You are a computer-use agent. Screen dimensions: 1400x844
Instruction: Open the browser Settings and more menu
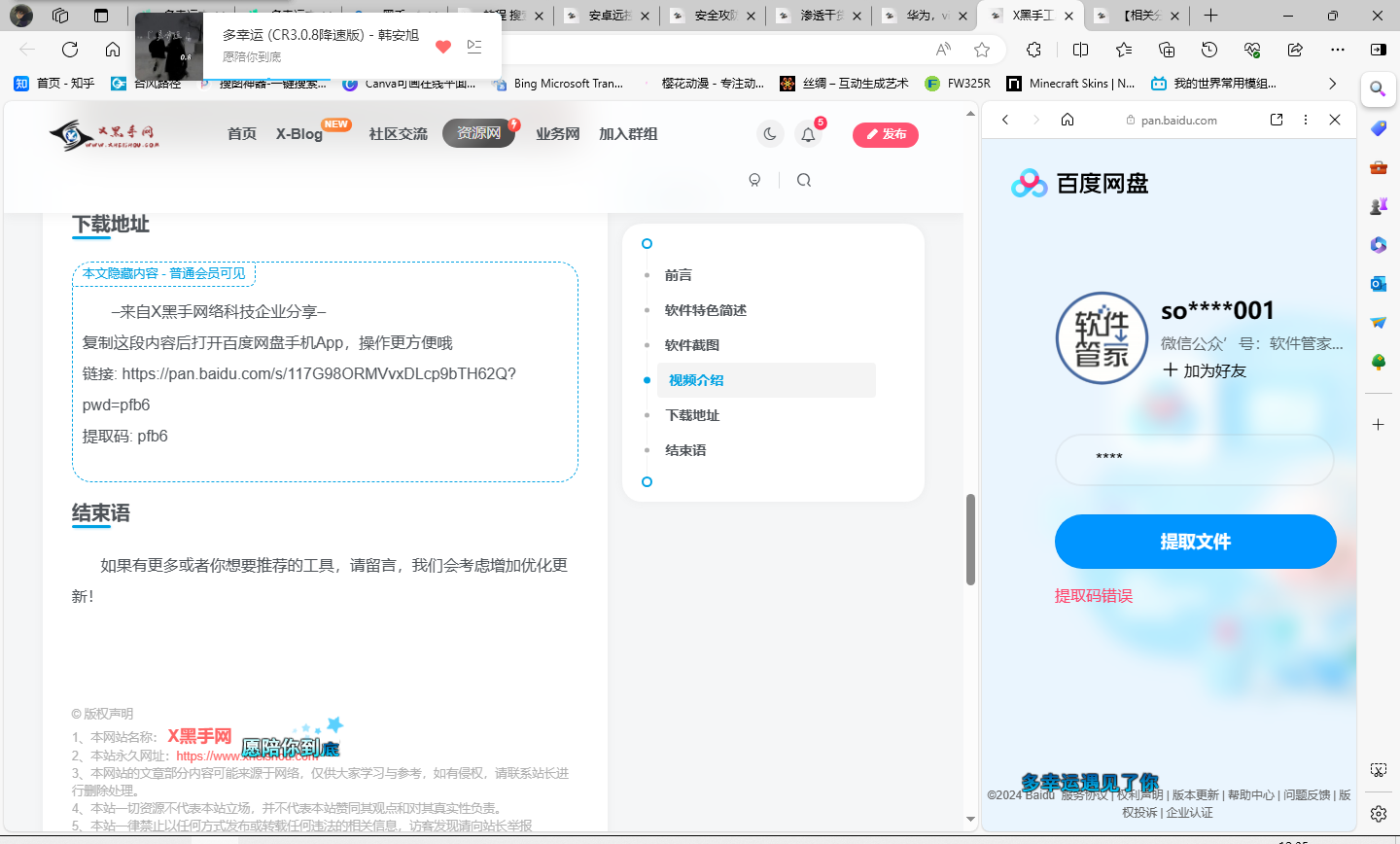tap(1337, 50)
